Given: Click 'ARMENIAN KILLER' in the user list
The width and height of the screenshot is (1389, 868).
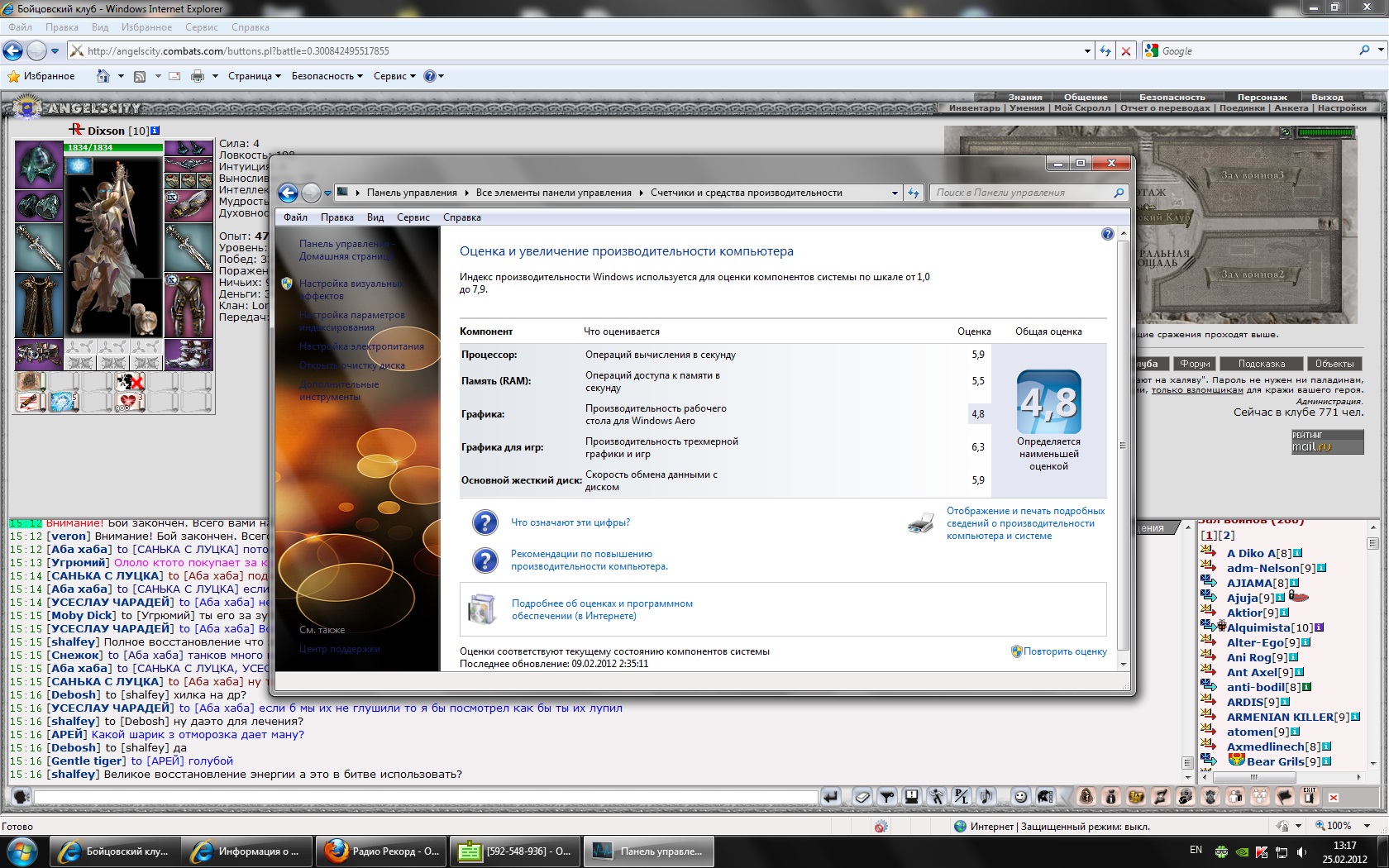Looking at the screenshot, I should pyautogui.click(x=1280, y=717).
